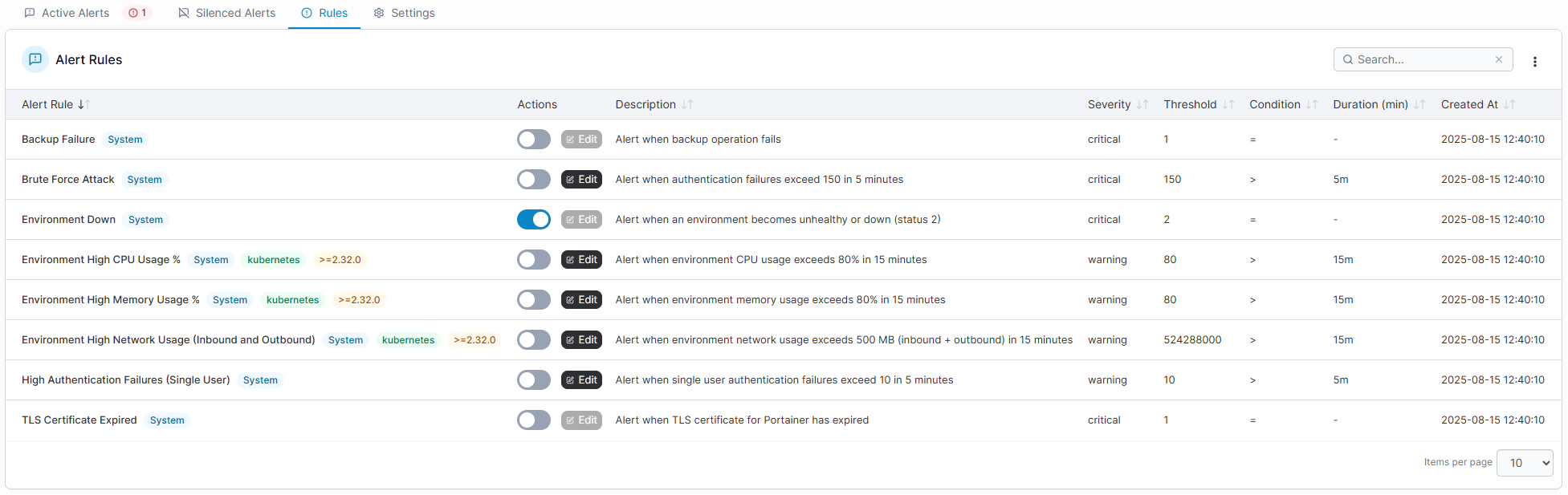This screenshot has width=1568, height=495.
Task: Sort by Duration (min) sort icon
Action: pyautogui.click(x=1419, y=104)
